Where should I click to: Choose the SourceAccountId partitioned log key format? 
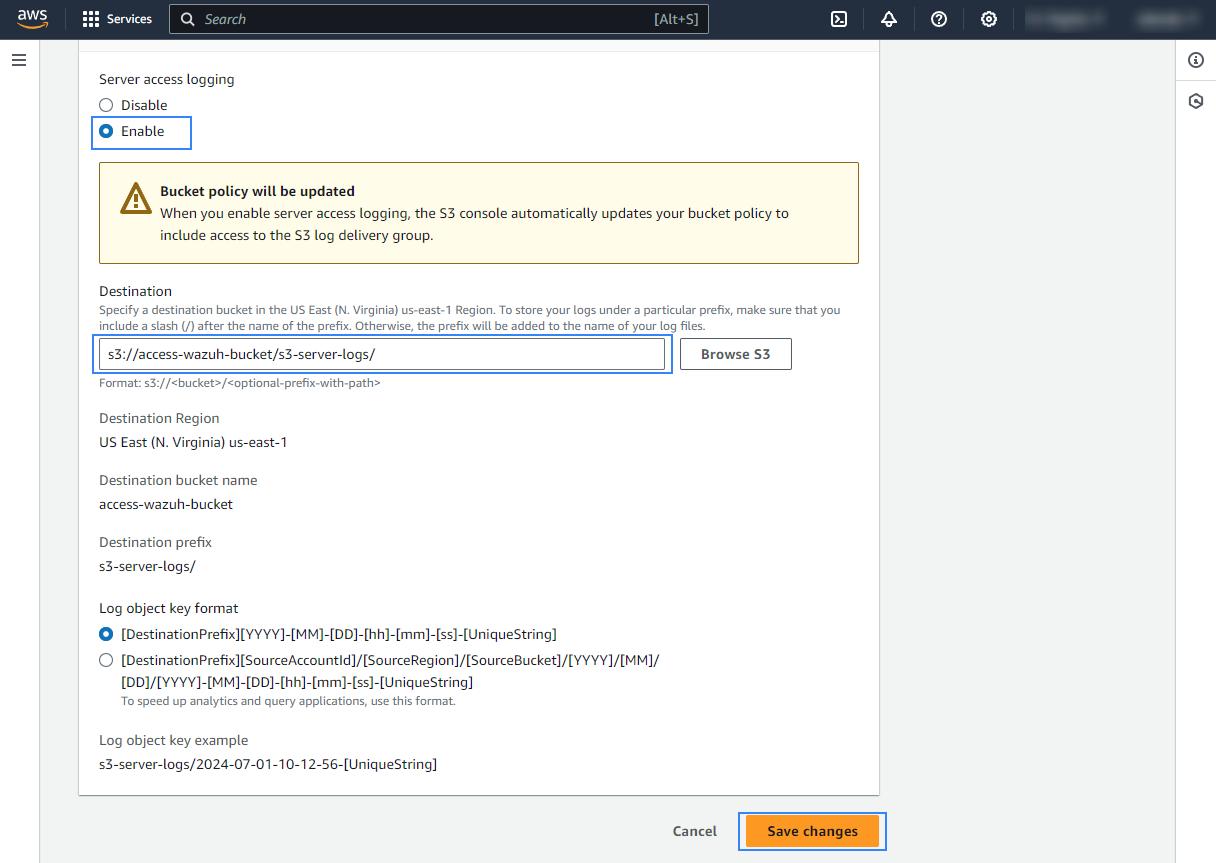pos(106,660)
